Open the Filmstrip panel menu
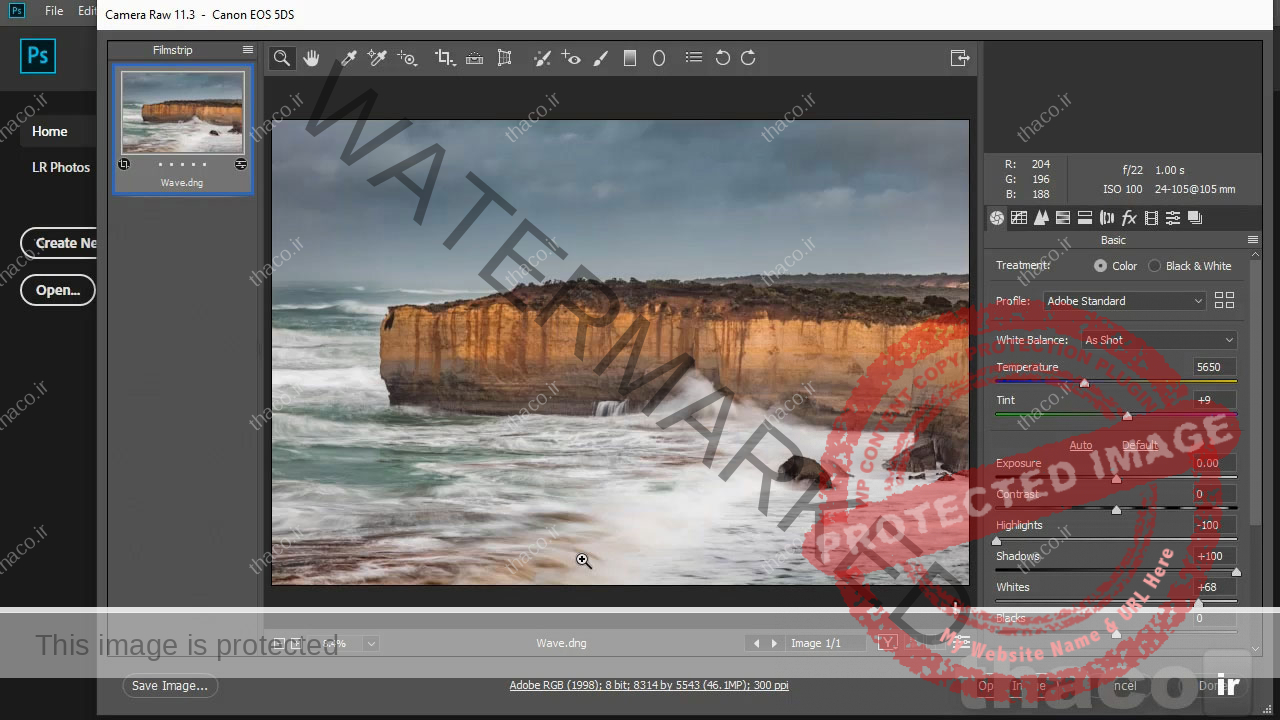The height and width of the screenshot is (720, 1280). pos(248,50)
